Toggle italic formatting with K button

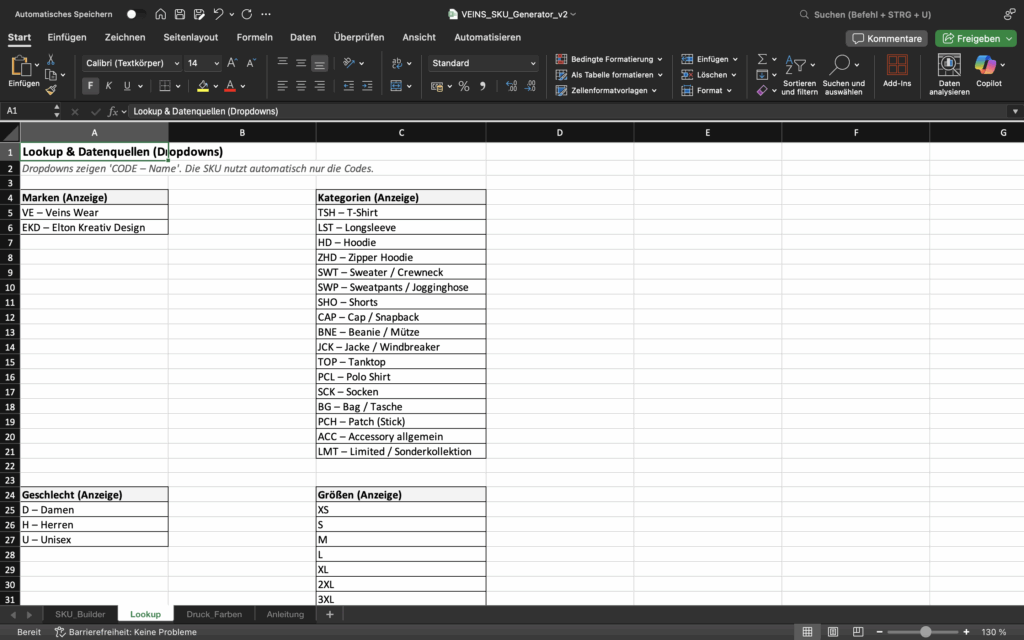(110, 86)
